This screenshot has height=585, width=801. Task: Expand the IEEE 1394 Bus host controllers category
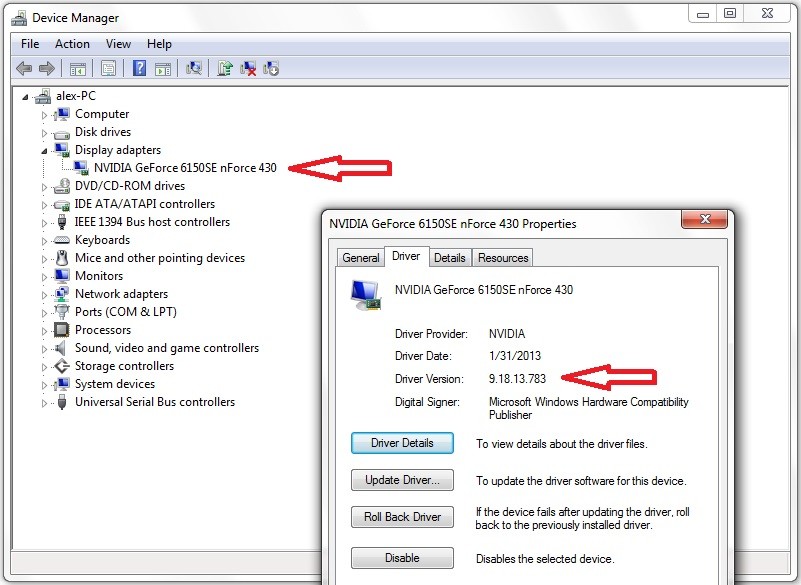[x=44, y=223]
